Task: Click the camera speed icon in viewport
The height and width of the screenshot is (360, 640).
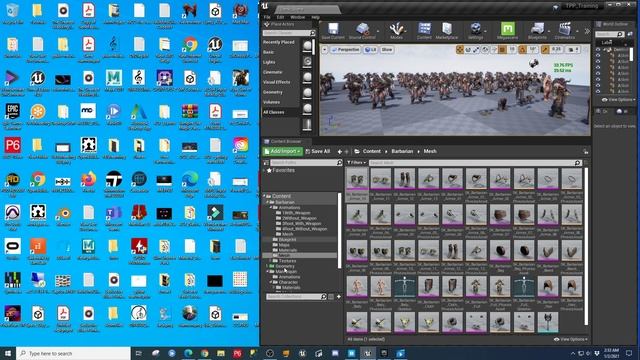Action: (572, 49)
